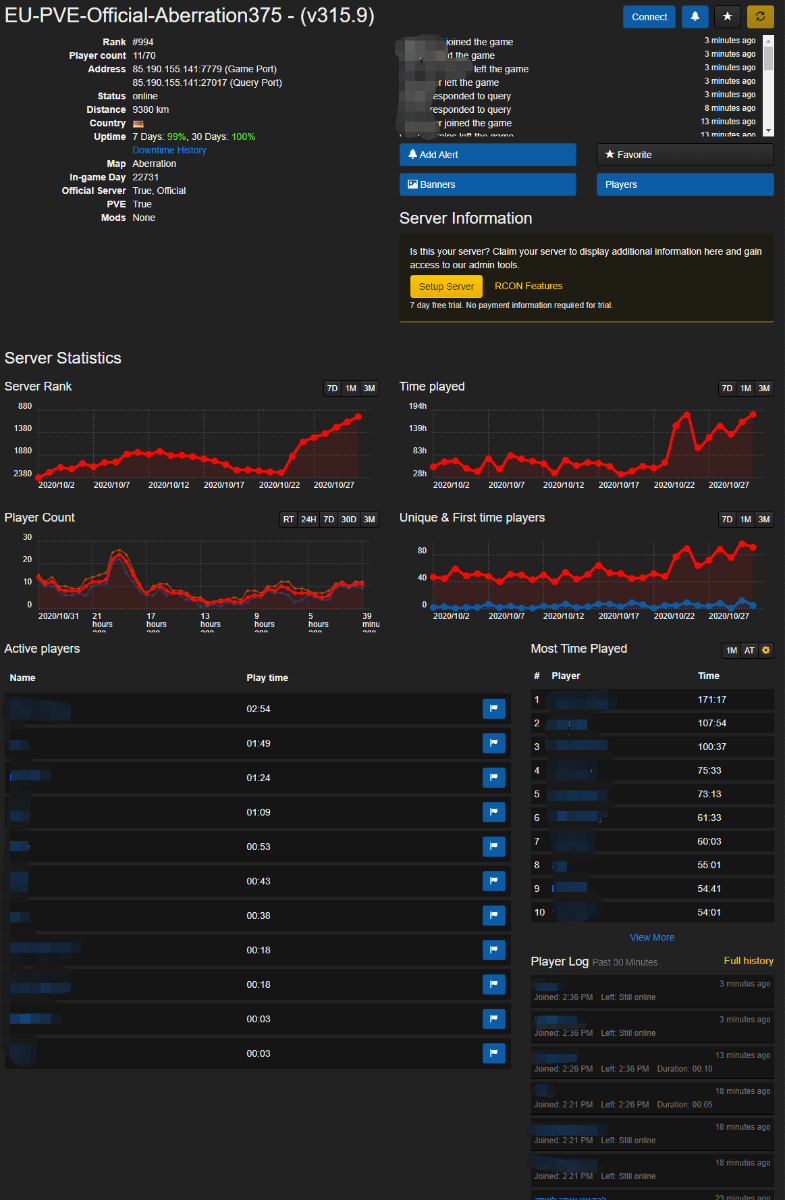Select 3M range for Time played chart
Screen dimensions: 785x1200
(x=764, y=388)
